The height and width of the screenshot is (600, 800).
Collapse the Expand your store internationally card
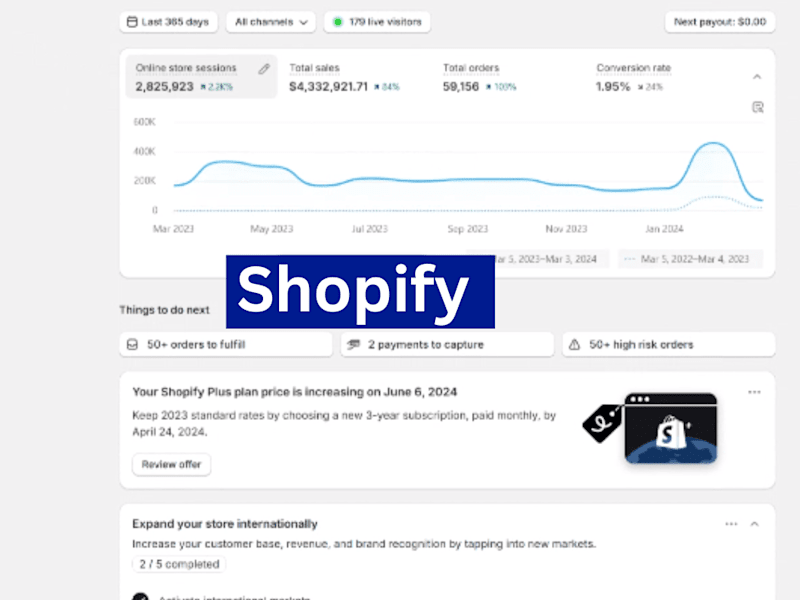coord(755,524)
